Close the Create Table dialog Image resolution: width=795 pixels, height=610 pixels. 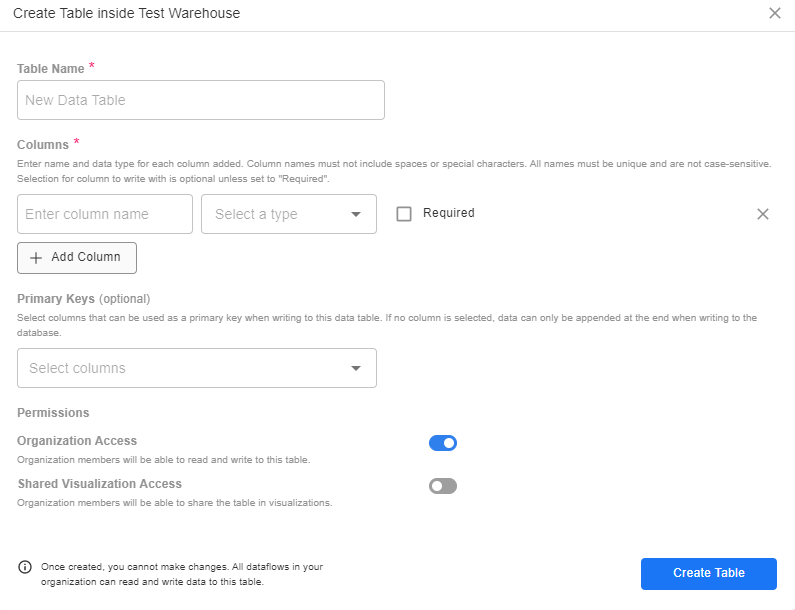774,13
